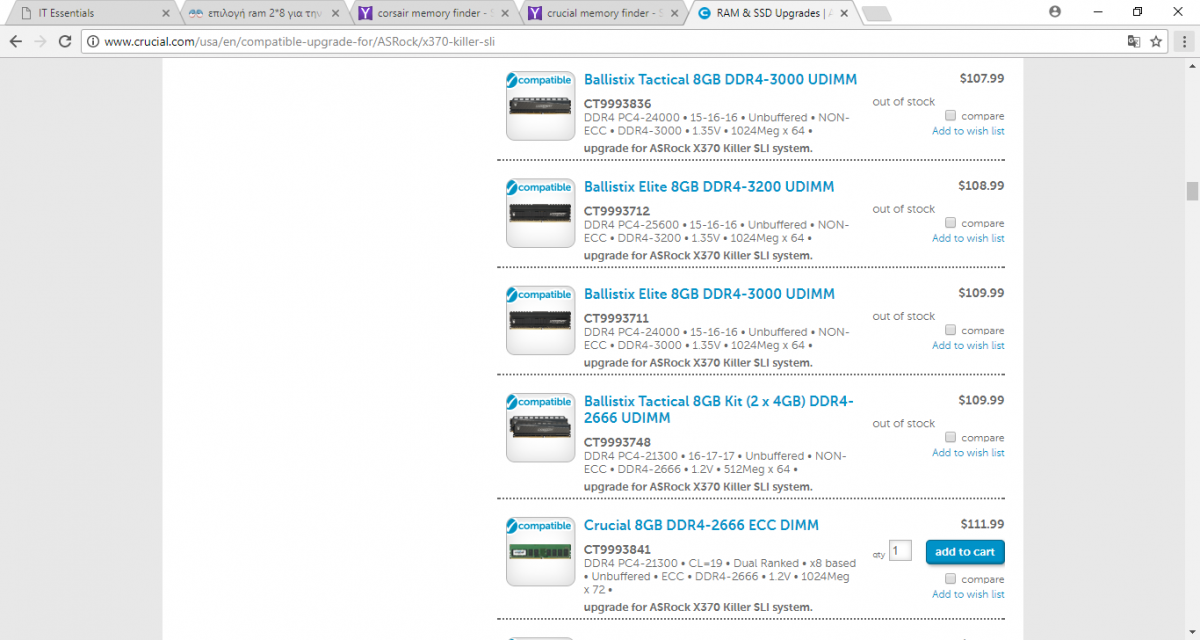Screen dimensions: 1200x640
Task: Check compare for Crucial 8GB DDR4-2666 ECC DIMM
Action: 951,578
